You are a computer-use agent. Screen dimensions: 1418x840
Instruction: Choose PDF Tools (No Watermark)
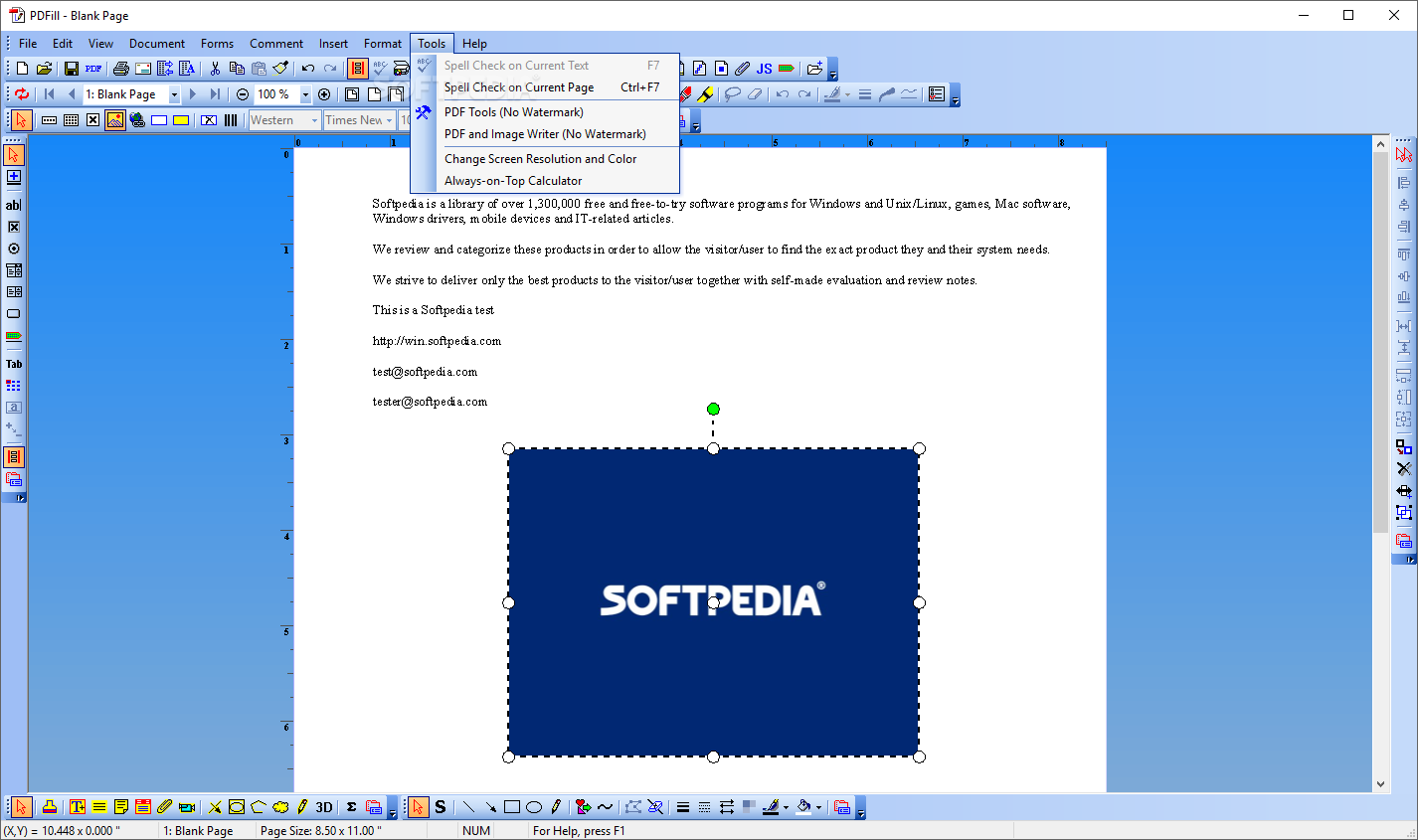pyautogui.click(x=545, y=112)
